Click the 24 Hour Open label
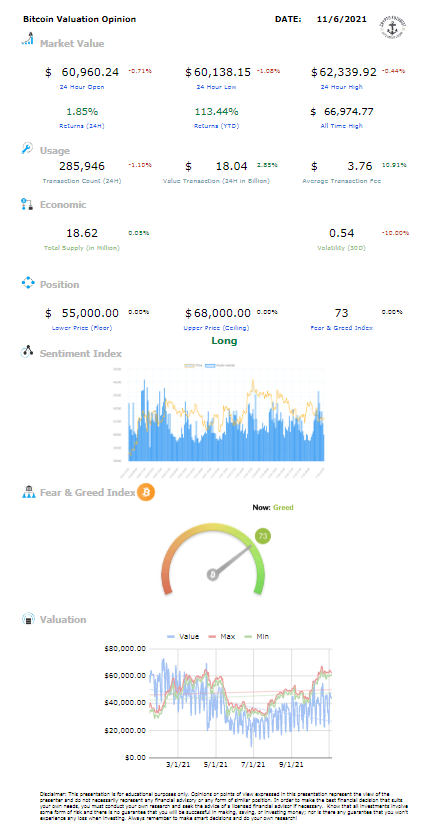Screen dimensions: 446x839 [x=82, y=87]
